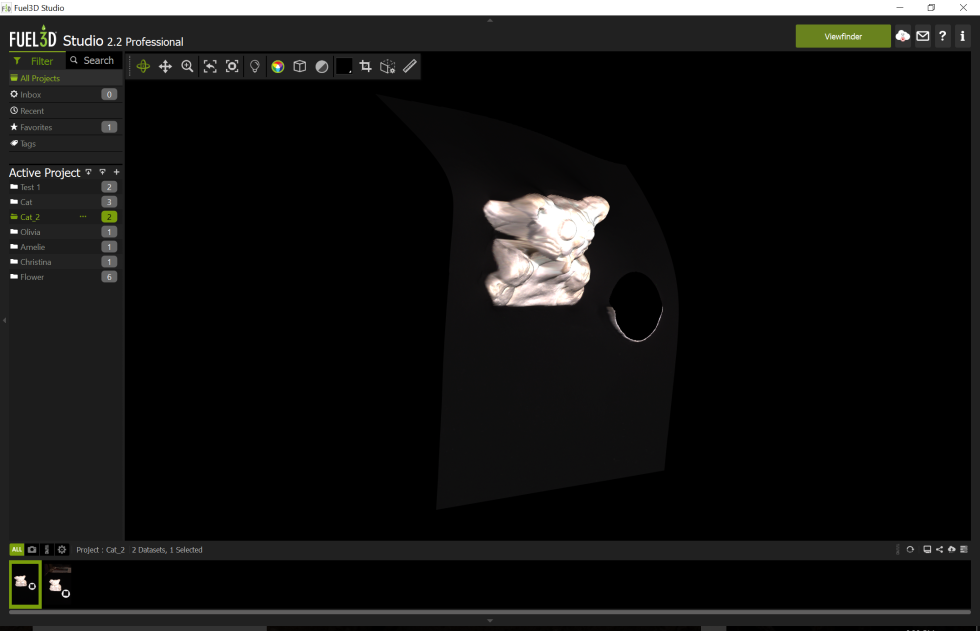Collapse the sidebar using the left edge arrow

(x=4, y=319)
